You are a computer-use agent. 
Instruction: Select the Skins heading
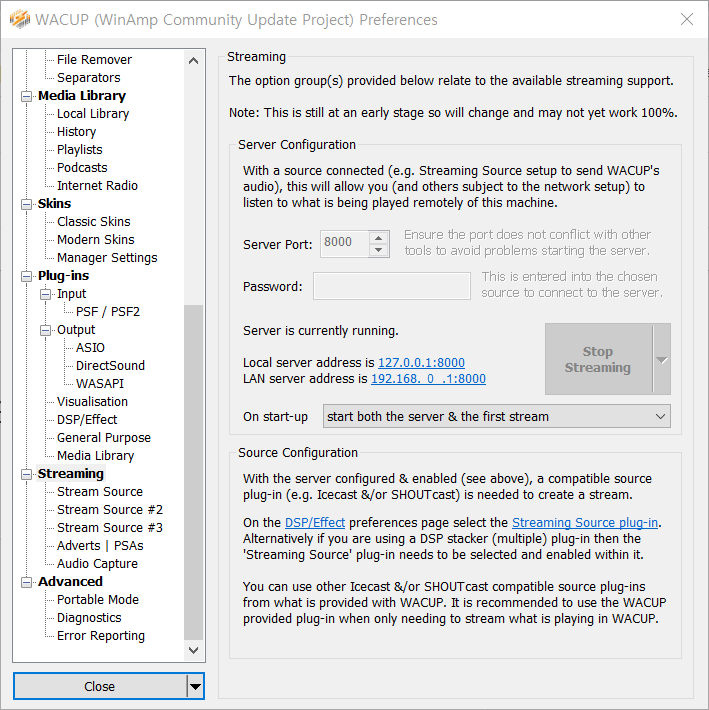coord(54,204)
